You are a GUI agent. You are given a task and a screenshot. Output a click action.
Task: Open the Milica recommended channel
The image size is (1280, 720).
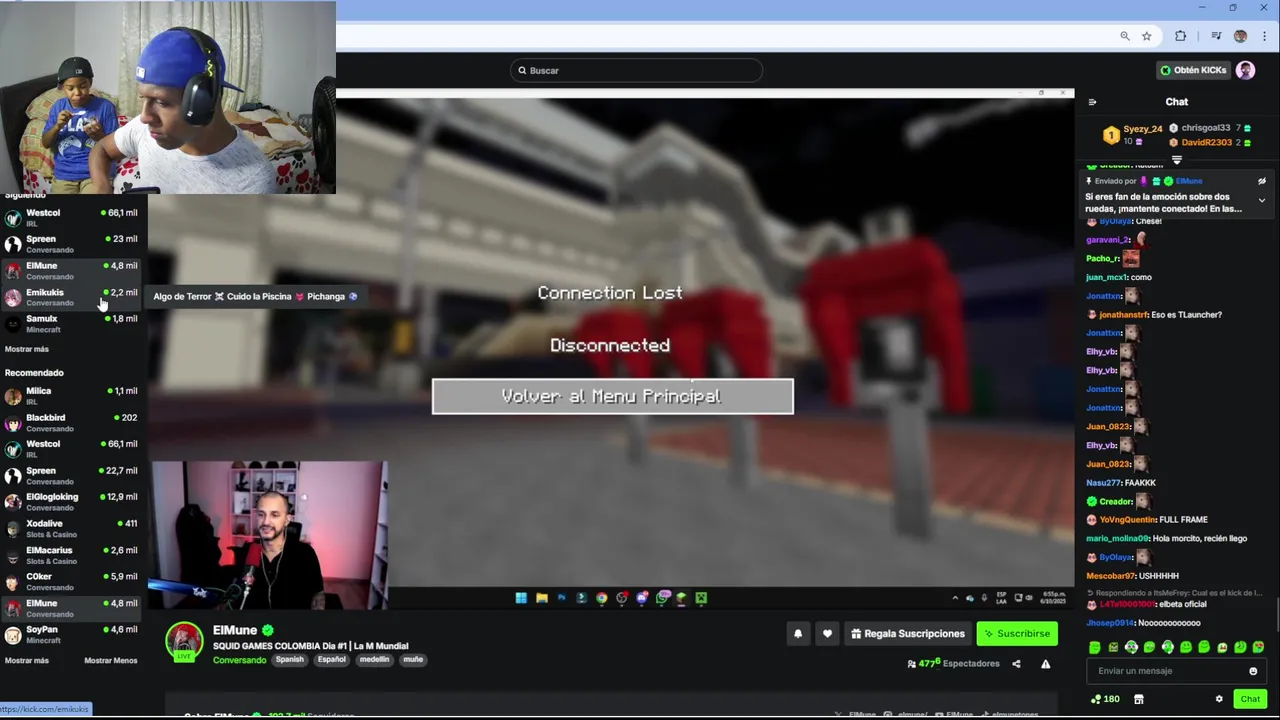[x=72, y=396]
